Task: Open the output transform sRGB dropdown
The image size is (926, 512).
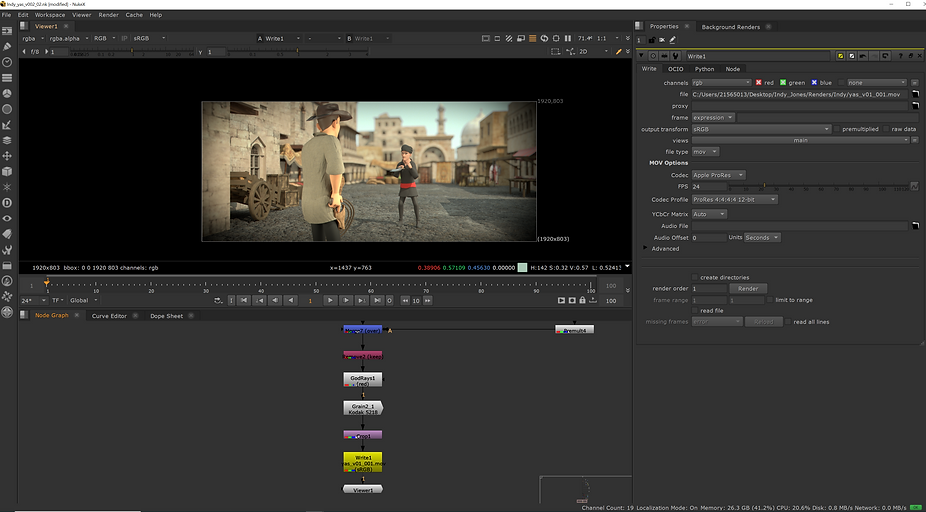Action: coord(761,129)
